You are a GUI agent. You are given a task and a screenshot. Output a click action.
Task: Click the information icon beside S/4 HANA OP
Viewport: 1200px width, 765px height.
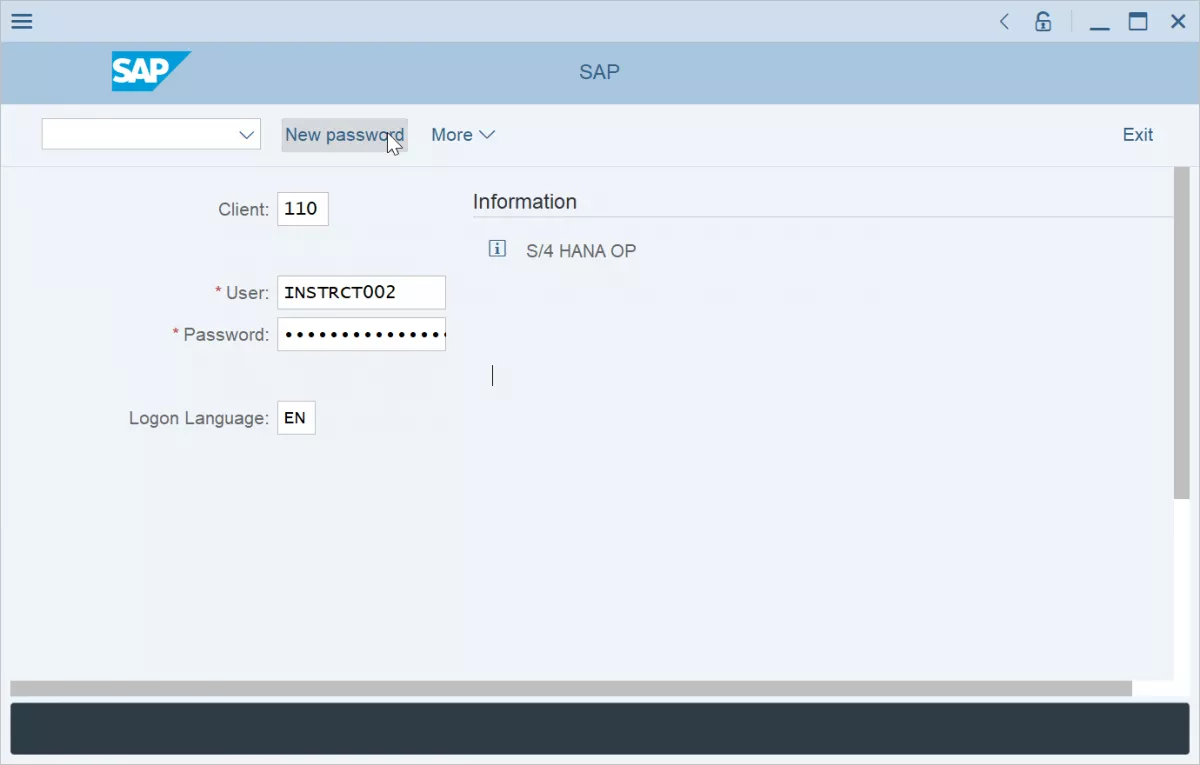pos(497,249)
